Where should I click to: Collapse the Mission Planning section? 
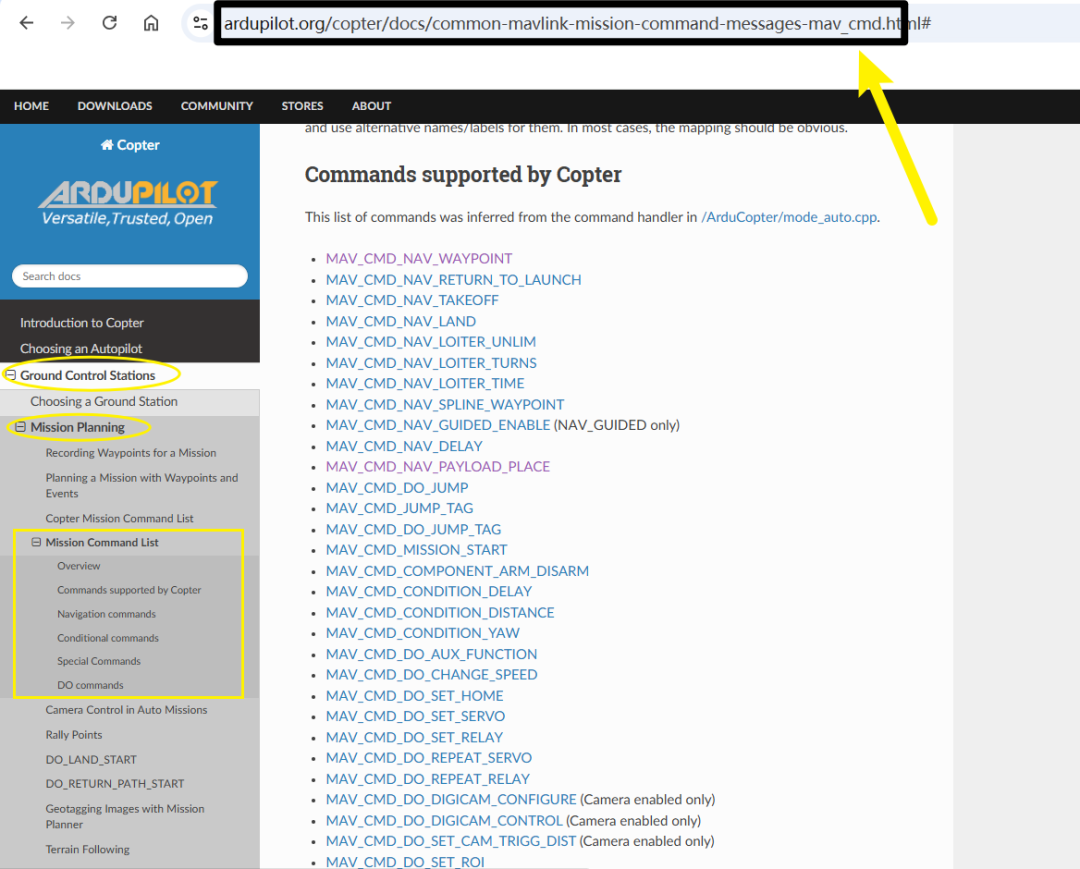tap(21, 427)
